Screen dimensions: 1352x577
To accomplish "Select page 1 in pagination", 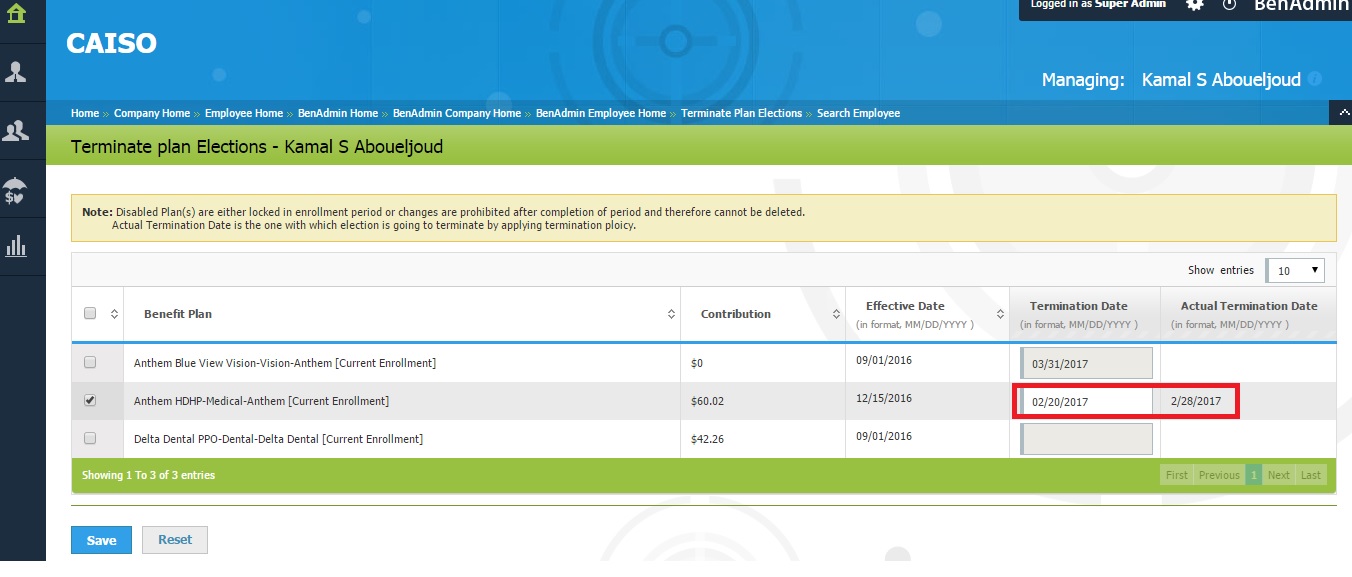I will coord(1253,475).
